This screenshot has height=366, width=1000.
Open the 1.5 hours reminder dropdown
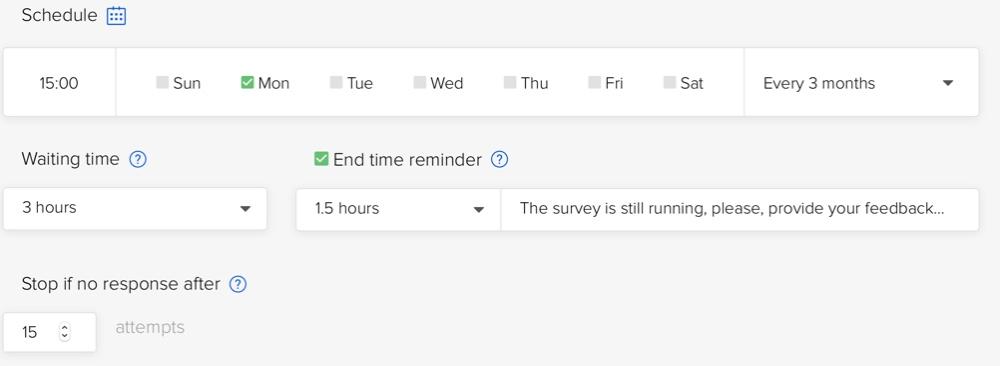[x=399, y=209]
